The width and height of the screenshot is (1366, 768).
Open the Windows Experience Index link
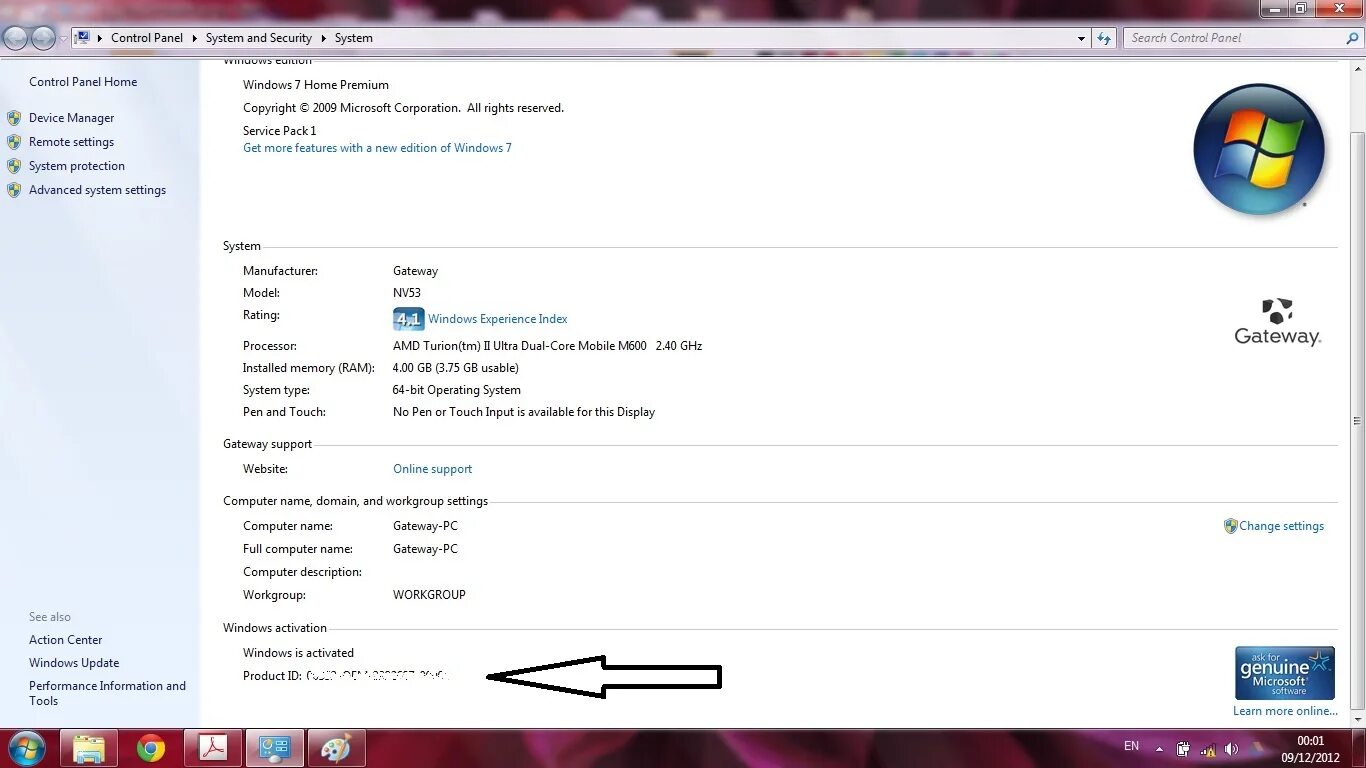(x=498, y=319)
